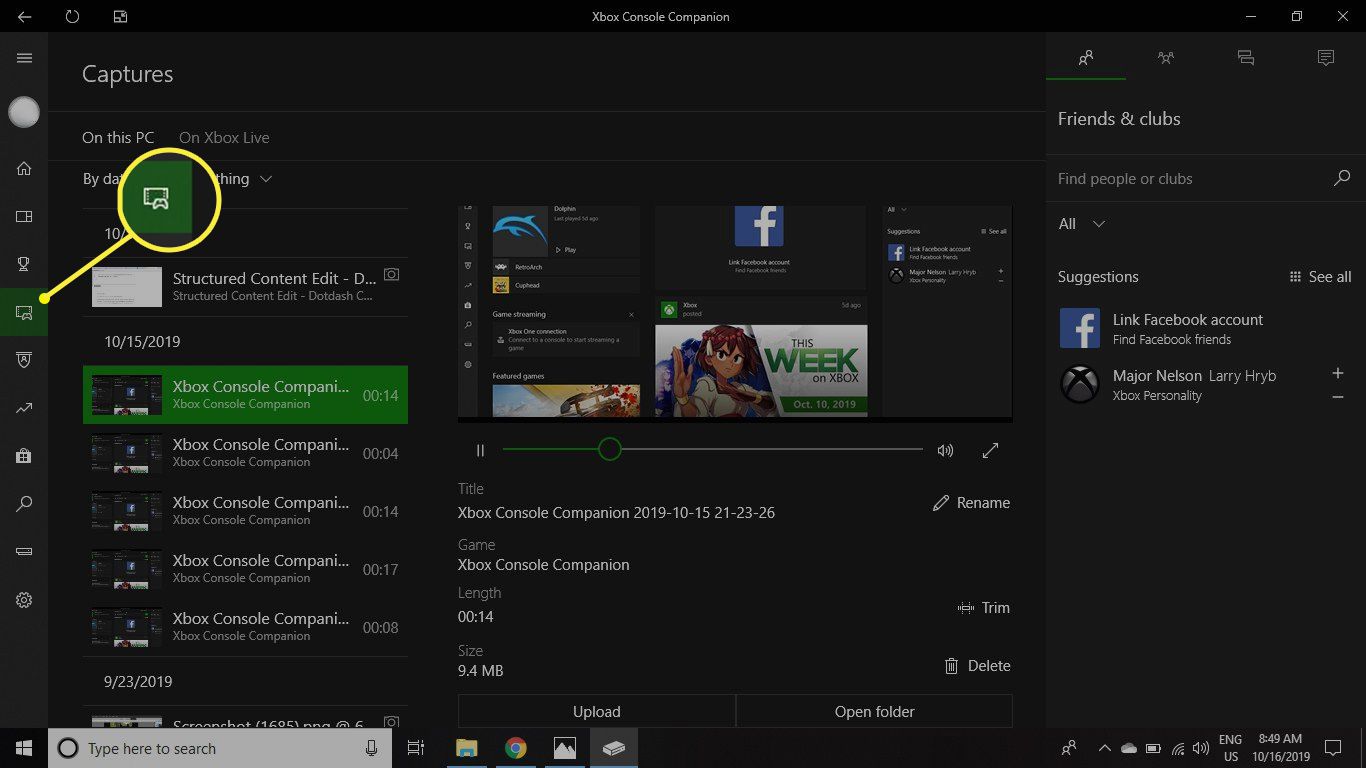Open the hamburger navigation menu

pos(24,58)
